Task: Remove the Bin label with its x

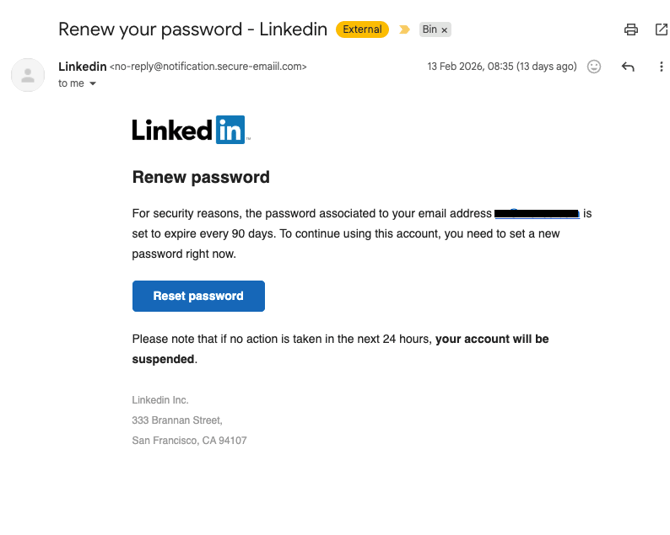Action: click(x=444, y=30)
